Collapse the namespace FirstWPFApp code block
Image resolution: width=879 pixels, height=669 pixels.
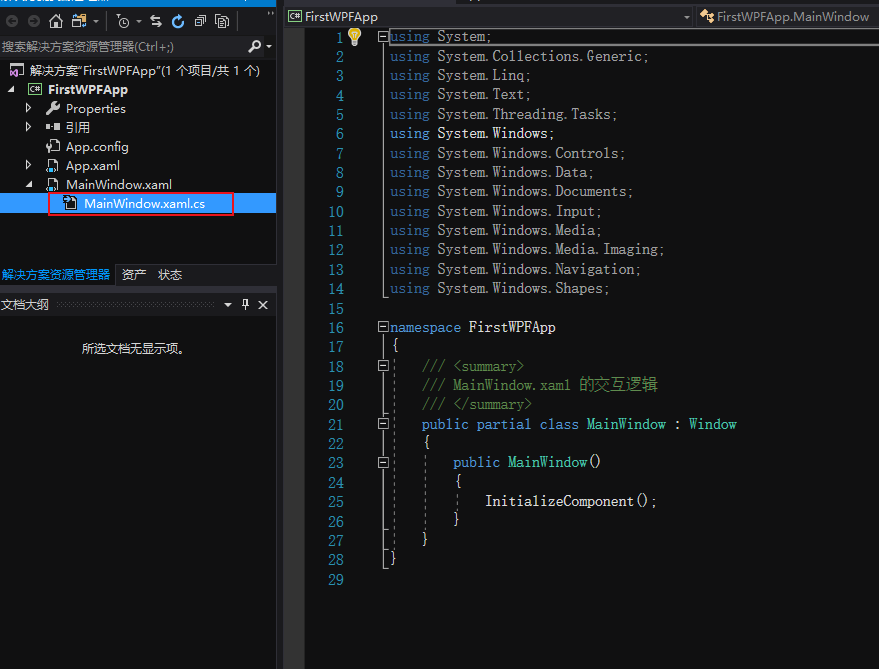pos(383,327)
